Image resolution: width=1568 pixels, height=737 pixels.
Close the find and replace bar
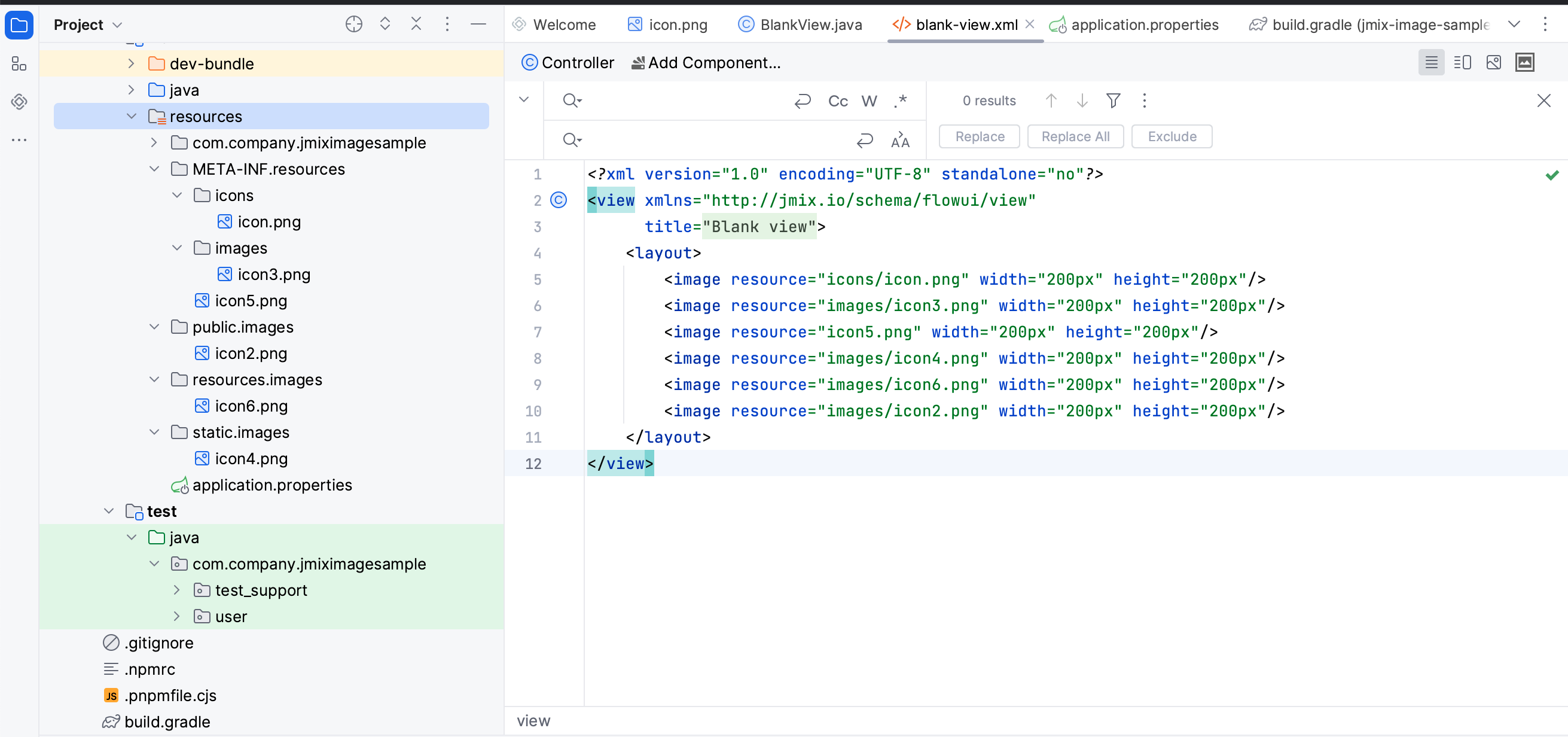[1543, 100]
